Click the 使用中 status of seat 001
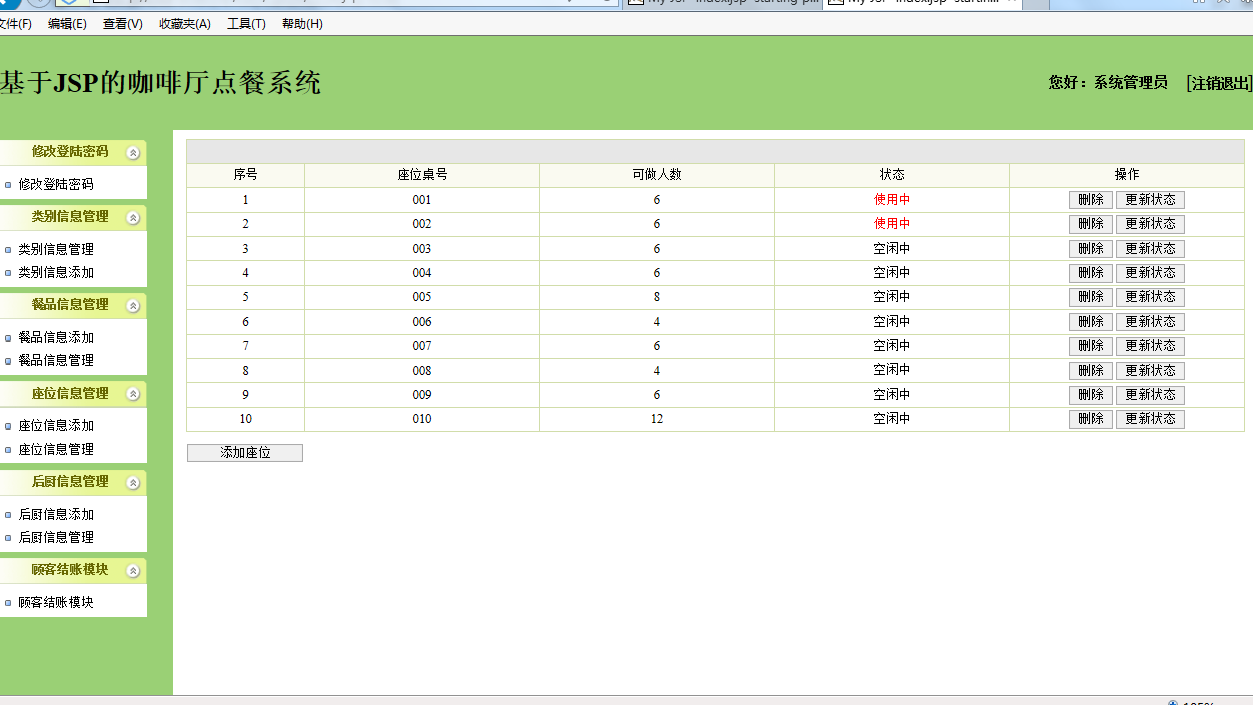Image resolution: width=1253 pixels, height=705 pixels. (892, 200)
